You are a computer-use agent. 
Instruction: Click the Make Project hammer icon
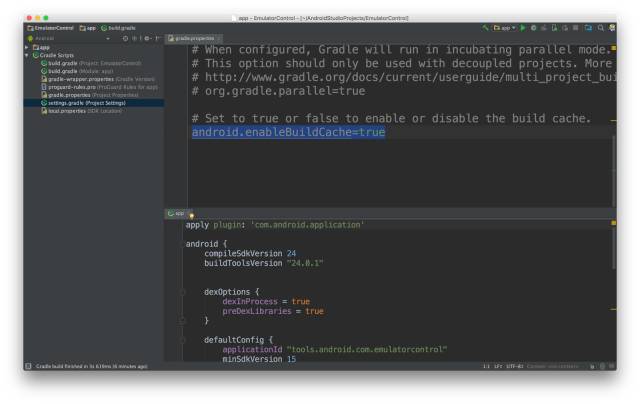485,28
